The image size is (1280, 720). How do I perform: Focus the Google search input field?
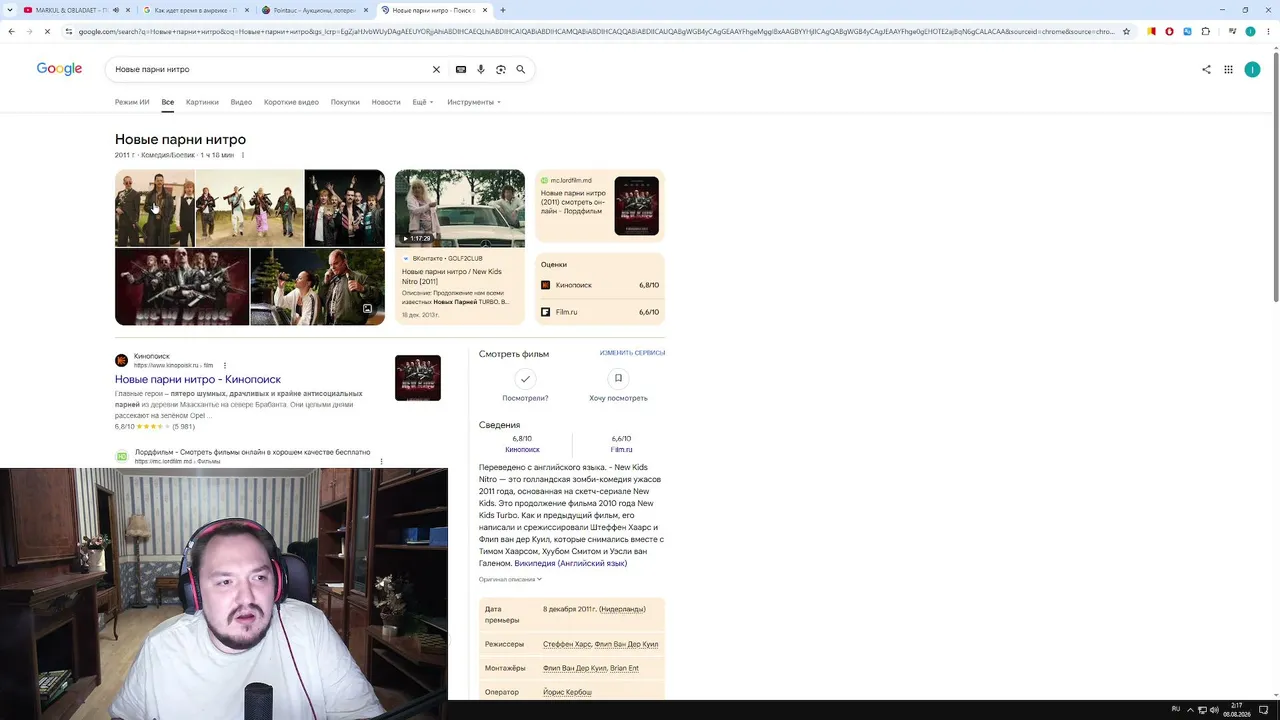coord(270,69)
